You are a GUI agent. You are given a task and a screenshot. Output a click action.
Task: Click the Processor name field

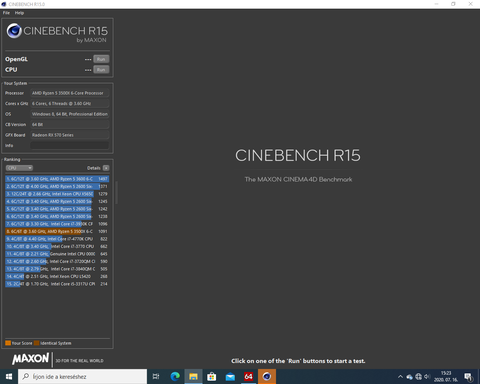[70, 93]
